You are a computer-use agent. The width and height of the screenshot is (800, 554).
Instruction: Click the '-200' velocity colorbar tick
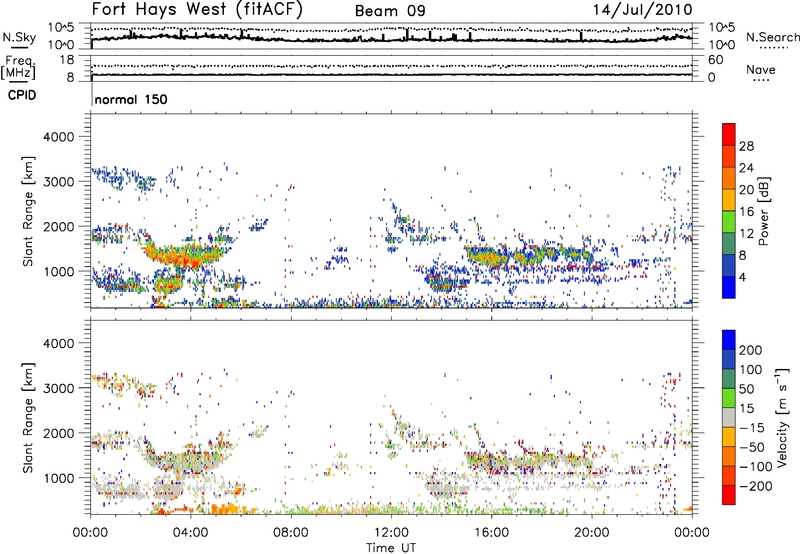755,486
